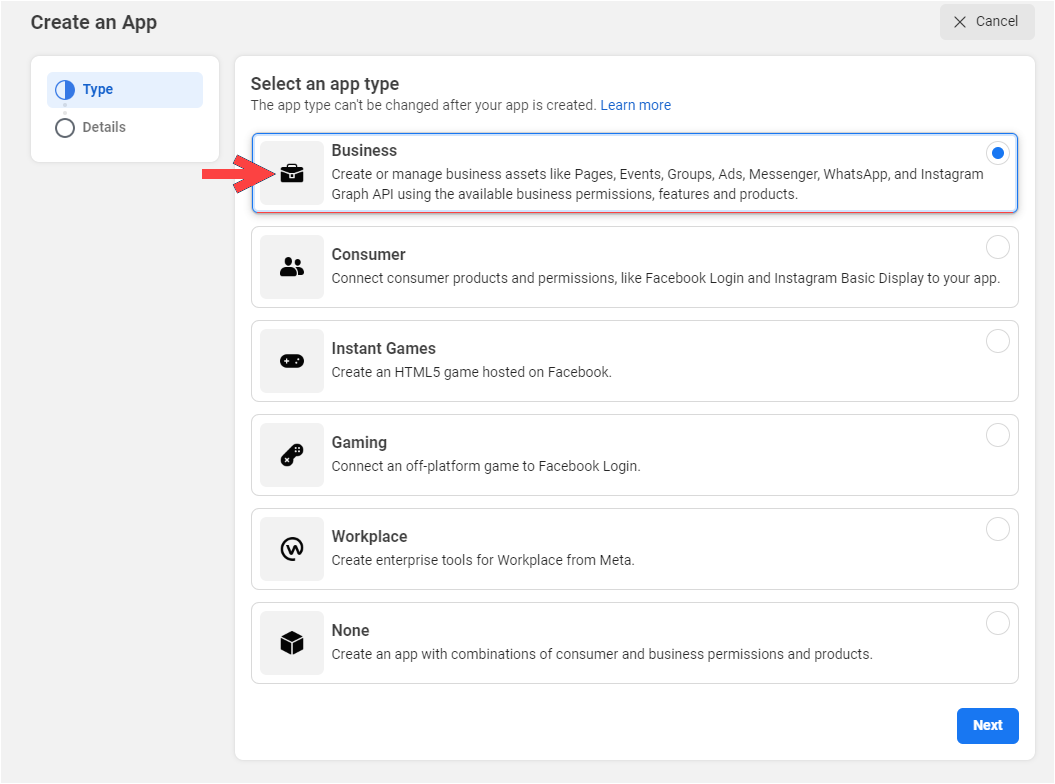
Task: Click the None cube icon
Action: point(291,642)
